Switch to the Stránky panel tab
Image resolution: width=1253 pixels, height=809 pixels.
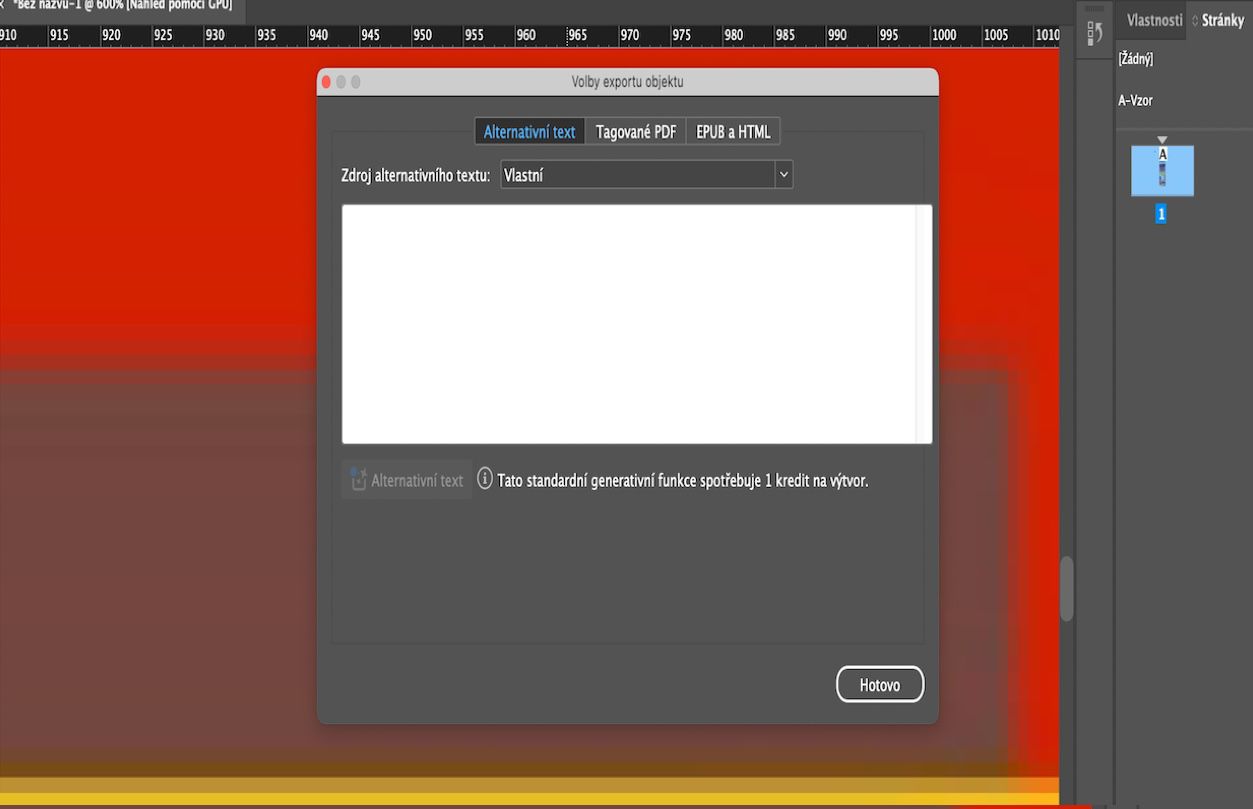(1223, 20)
